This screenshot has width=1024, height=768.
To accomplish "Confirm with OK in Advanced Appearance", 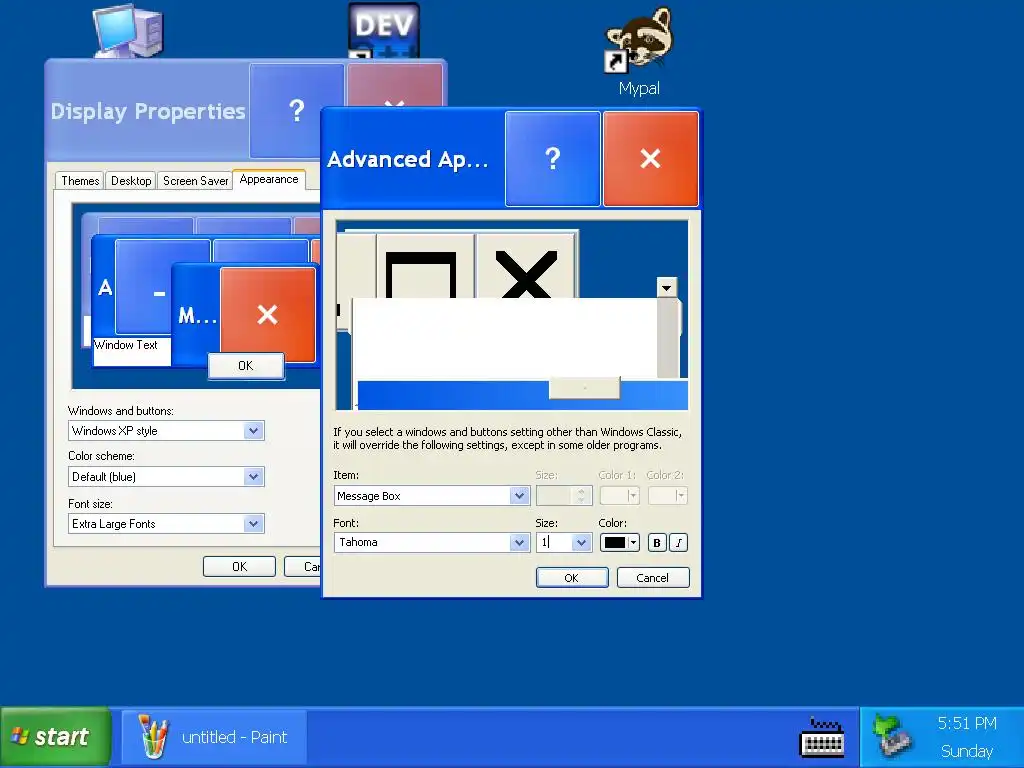I will [572, 578].
